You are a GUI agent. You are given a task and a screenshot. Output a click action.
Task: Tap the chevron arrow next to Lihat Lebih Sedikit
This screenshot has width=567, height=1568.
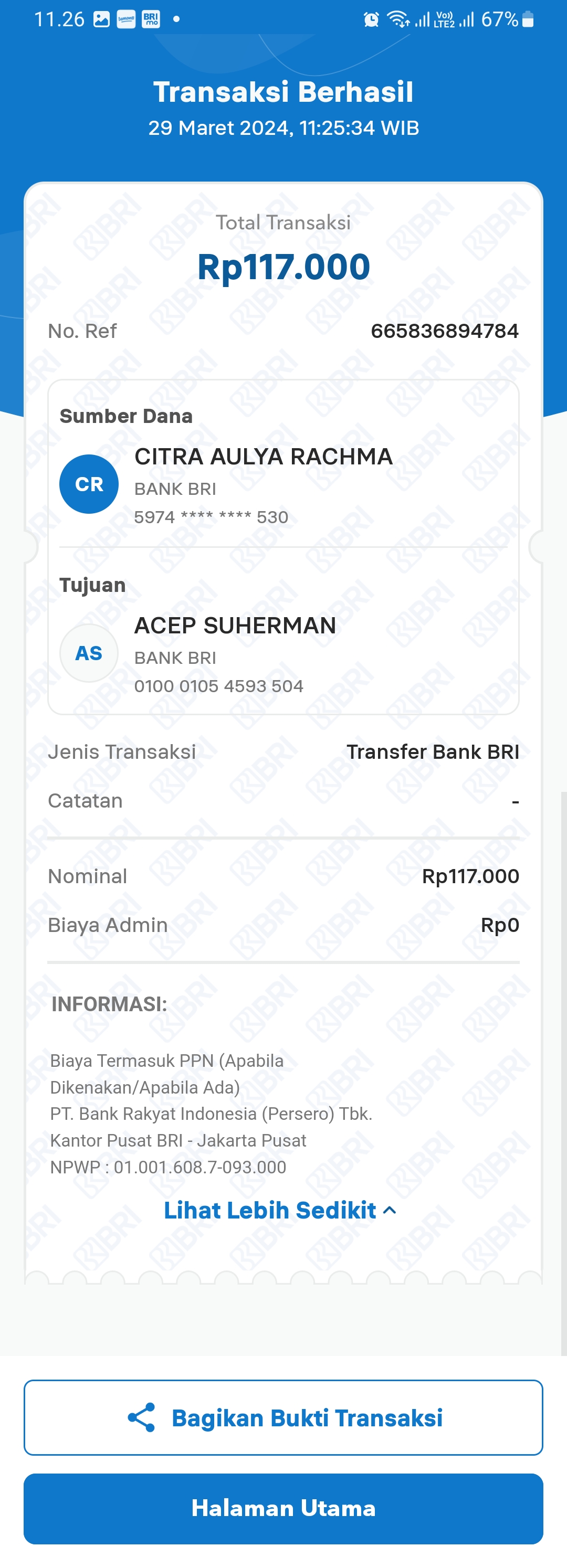click(x=390, y=1211)
